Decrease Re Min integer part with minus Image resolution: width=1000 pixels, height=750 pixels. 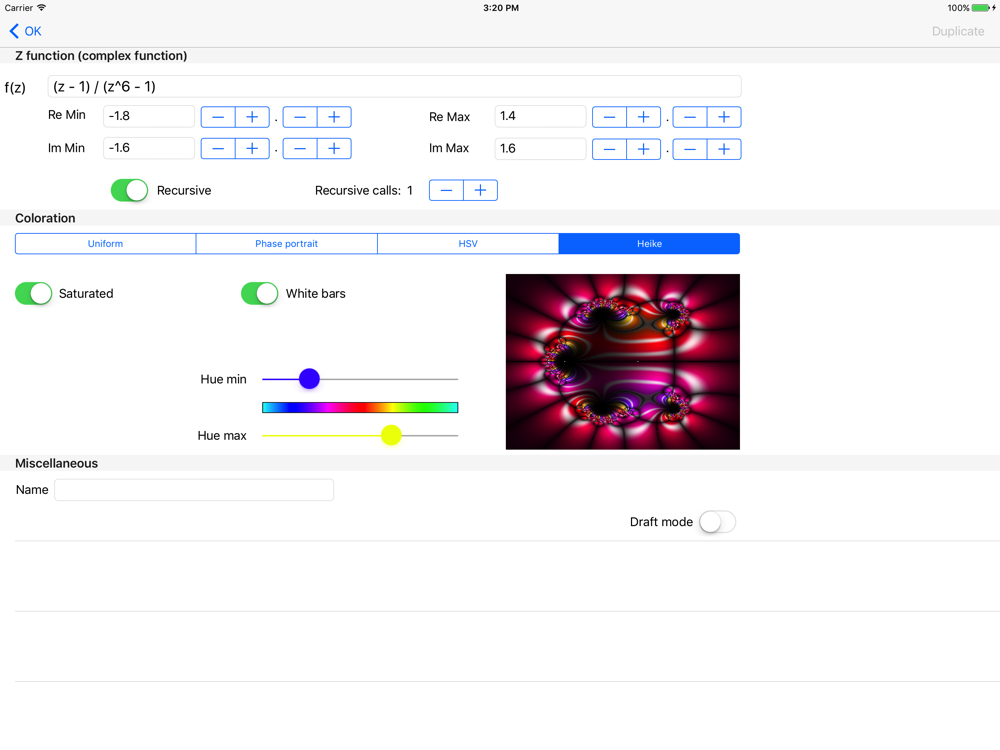point(218,117)
